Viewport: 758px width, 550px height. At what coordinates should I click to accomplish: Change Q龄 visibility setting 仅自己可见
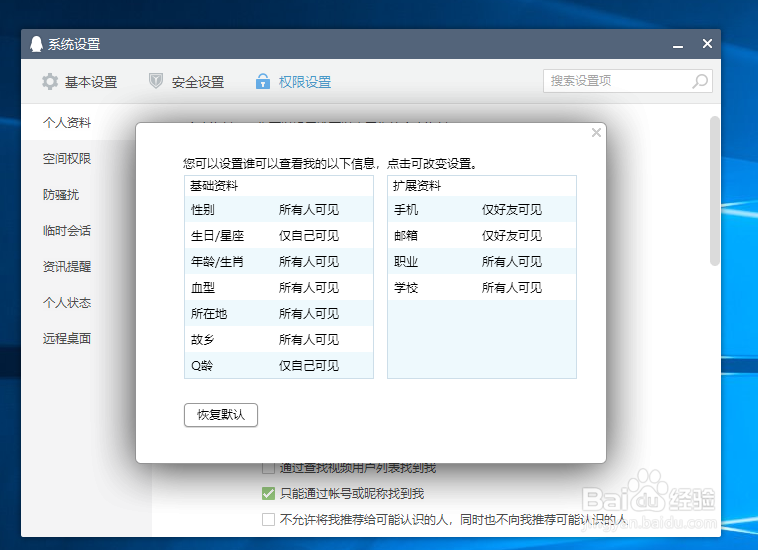309,366
